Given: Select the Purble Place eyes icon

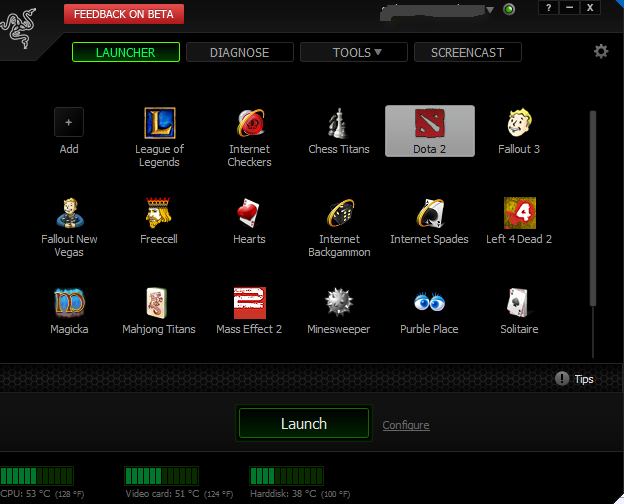Looking at the screenshot, I should 429,302.
